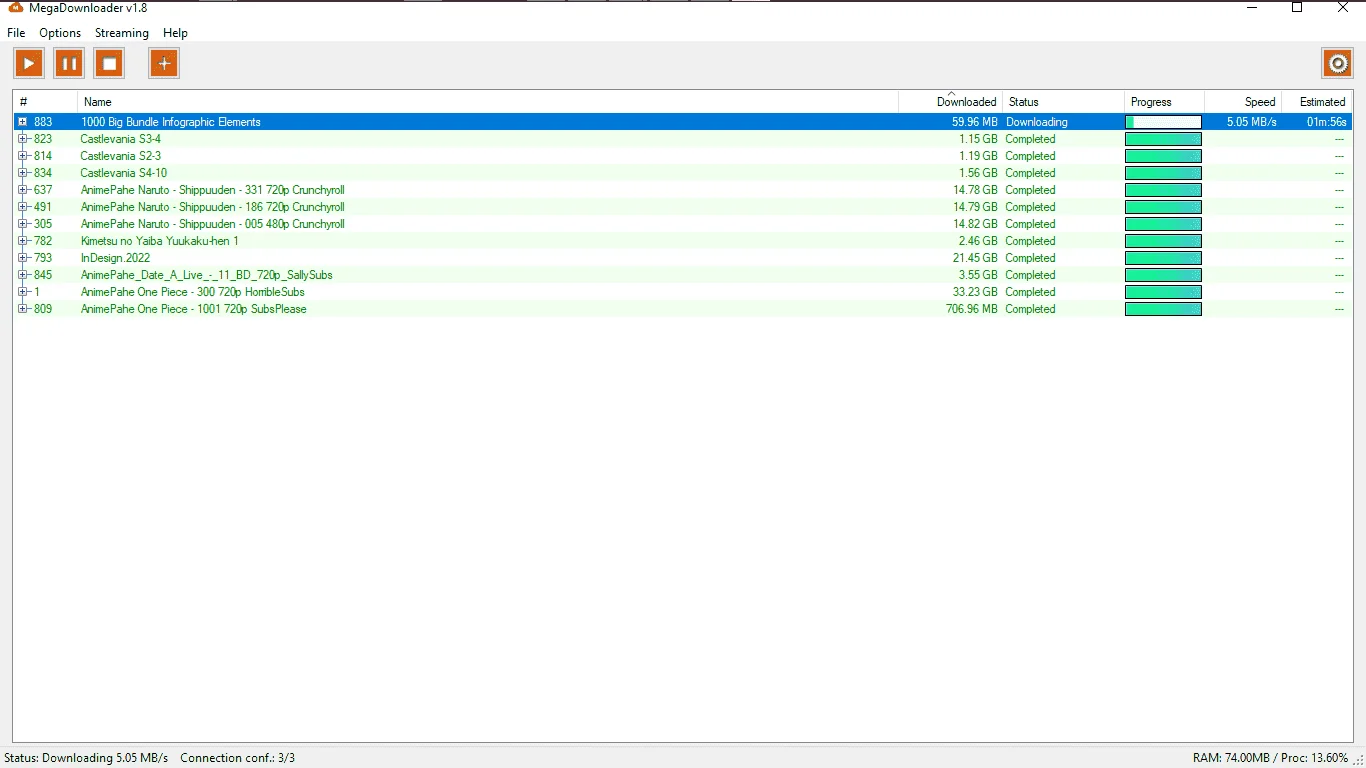Open configuration via the gear icon
The width and height of the screenshot is (1366, 768).
pyautogui.click(x=1337, y=64)
